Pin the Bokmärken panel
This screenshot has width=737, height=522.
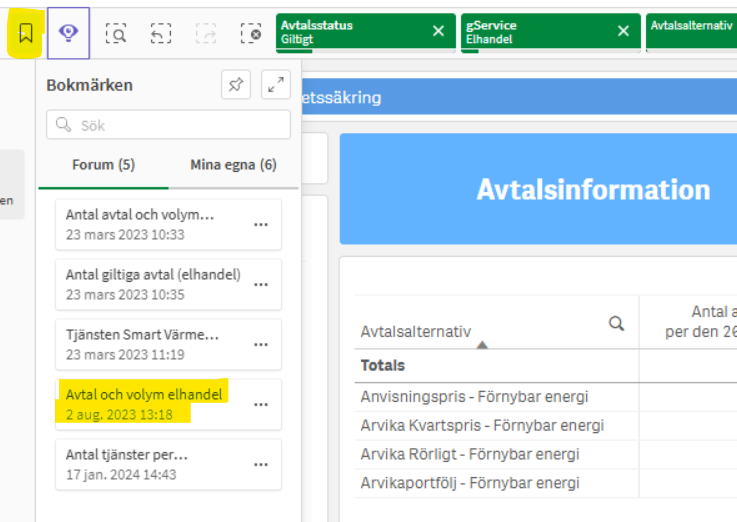pyautogui.click(x=236, y=85)
